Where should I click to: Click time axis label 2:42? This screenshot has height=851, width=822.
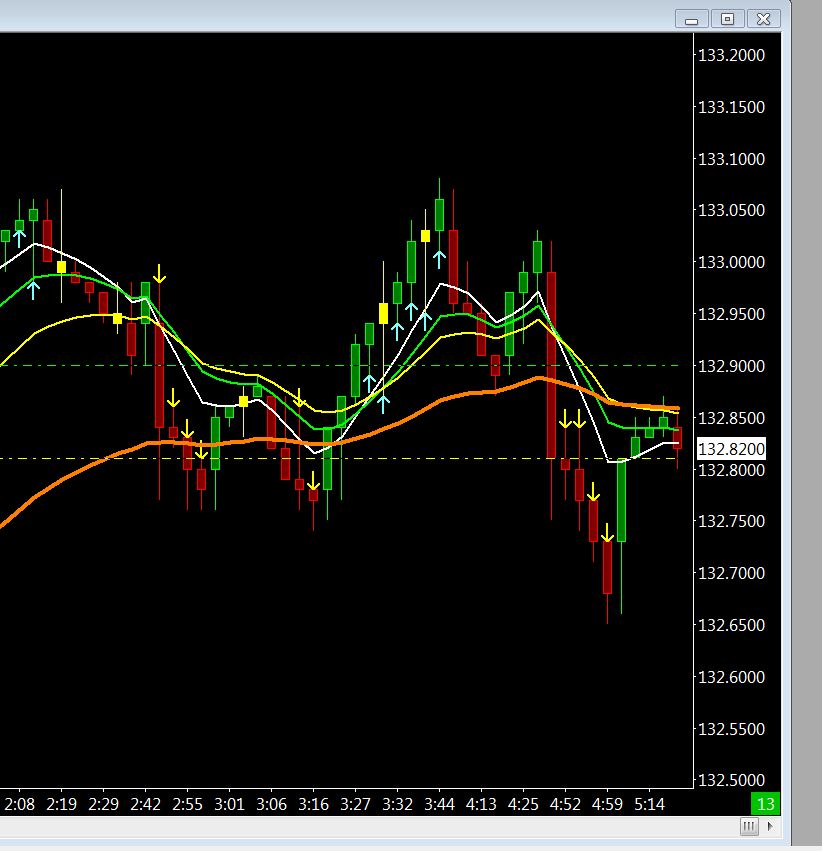145,804
